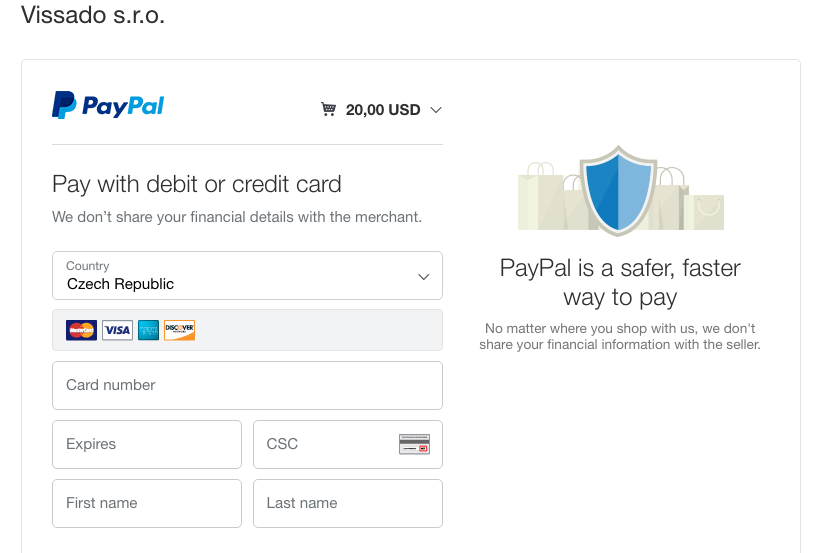
Task: Click the PayPal logo
Action: 108,106
